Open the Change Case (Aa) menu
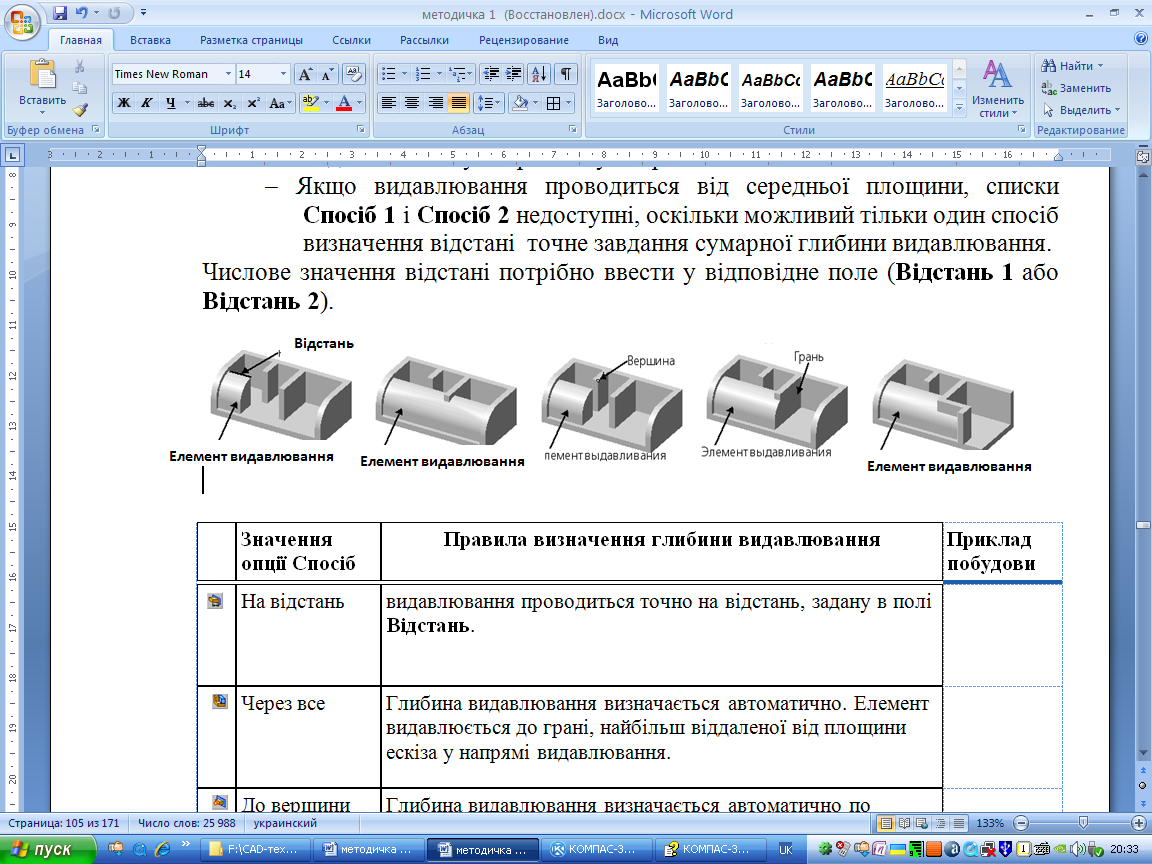 pos(280,103)
